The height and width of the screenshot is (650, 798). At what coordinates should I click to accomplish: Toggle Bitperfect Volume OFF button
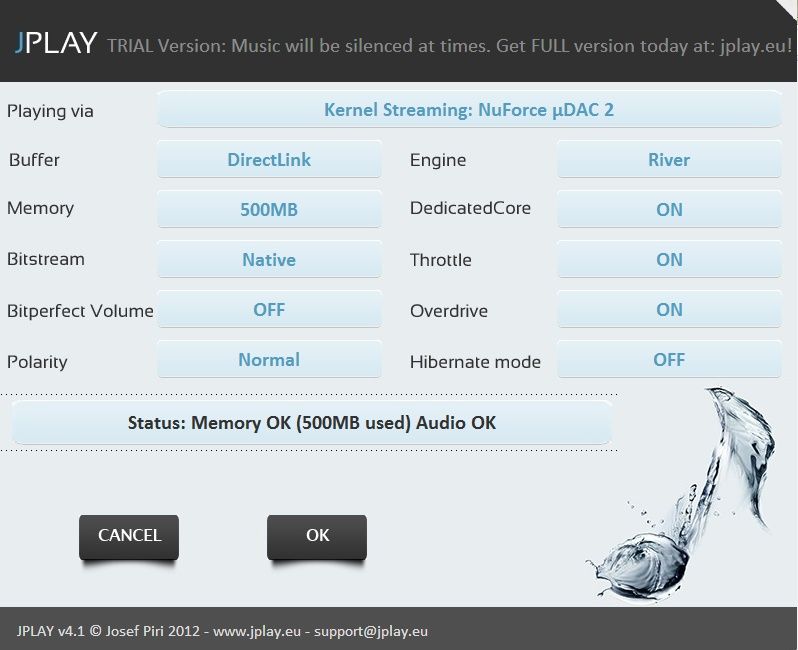click(x=269, y=309)
